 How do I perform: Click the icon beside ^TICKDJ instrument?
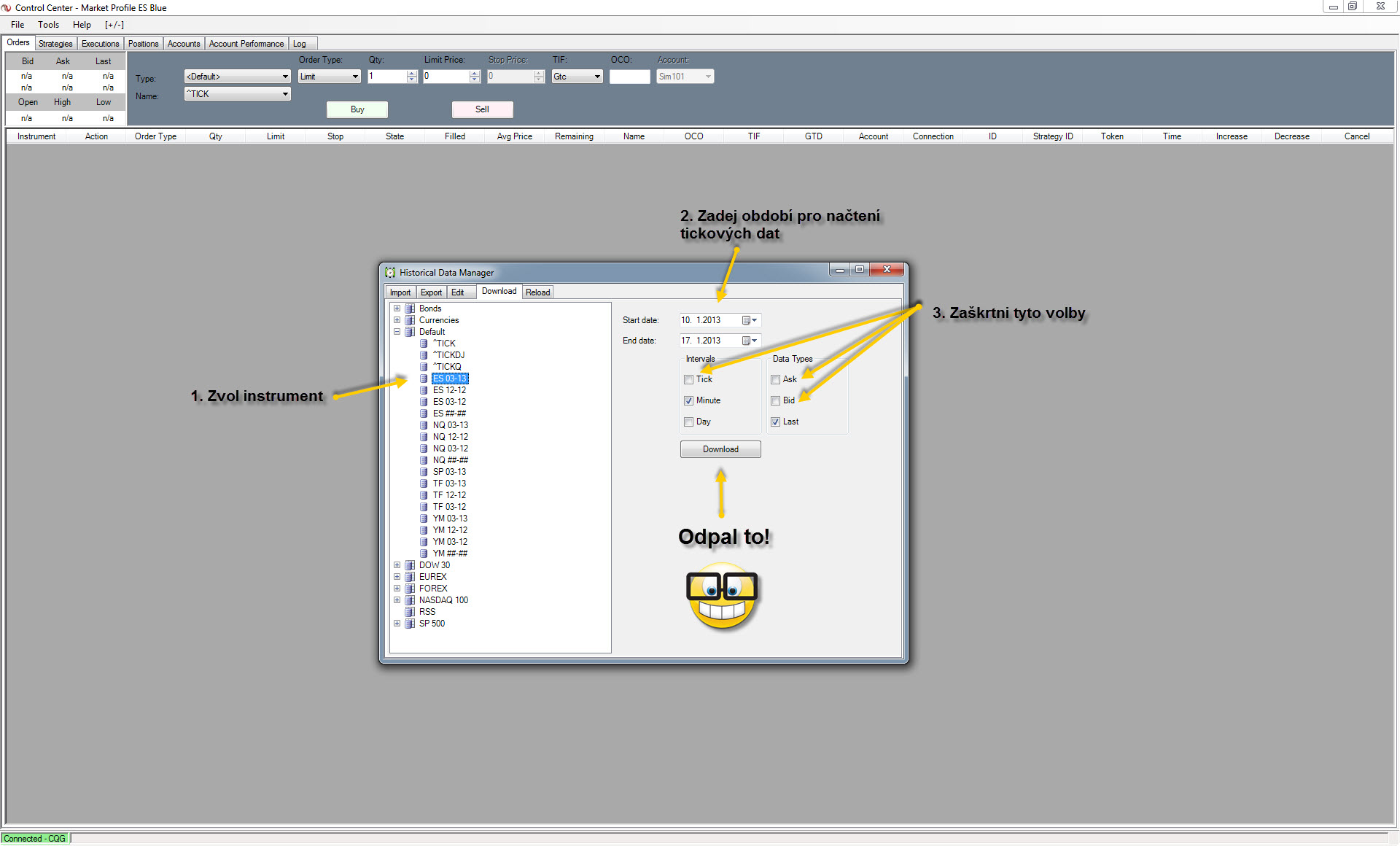[424, 355]
